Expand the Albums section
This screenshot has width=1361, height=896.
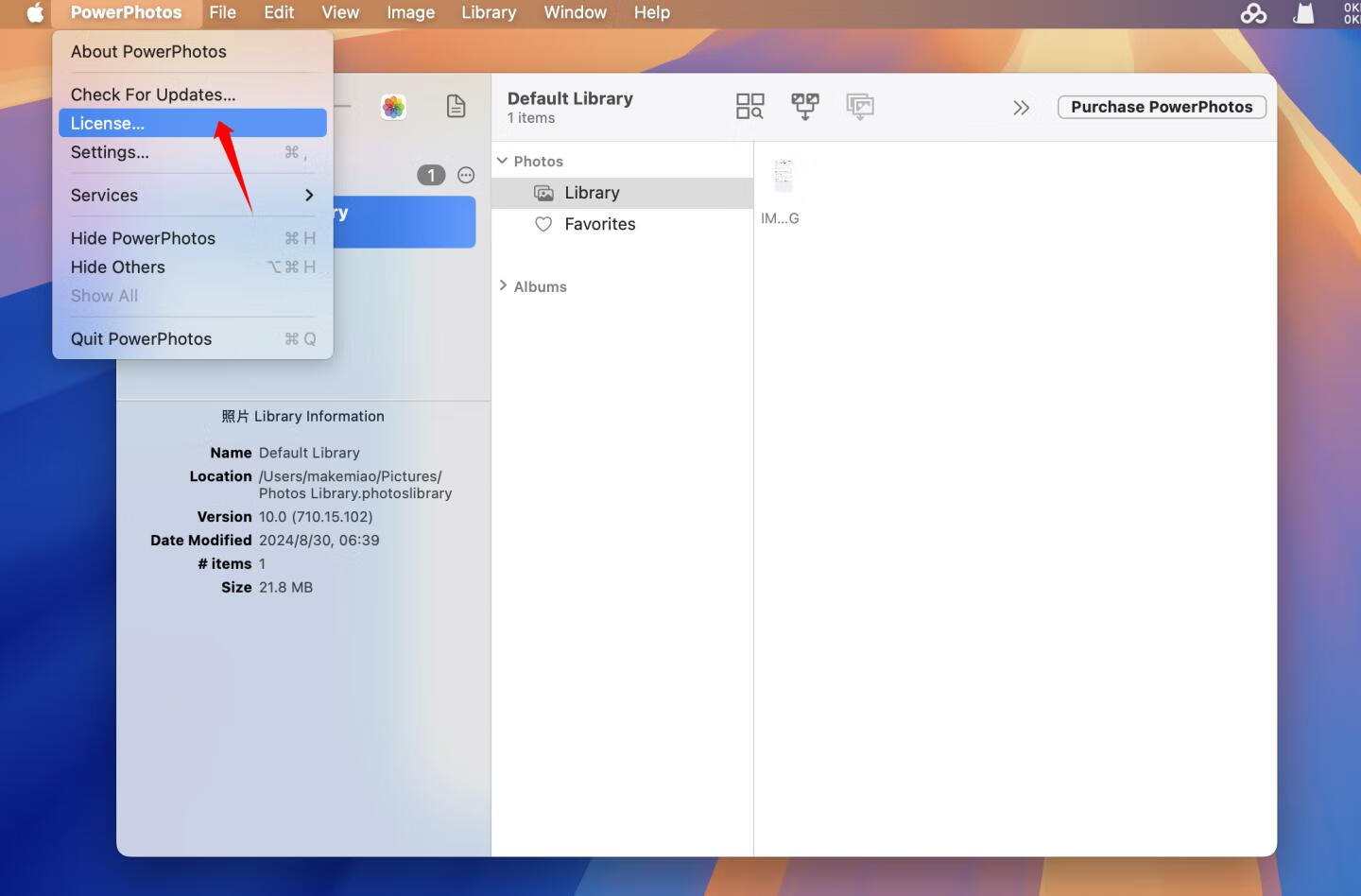tap(503, 285)
